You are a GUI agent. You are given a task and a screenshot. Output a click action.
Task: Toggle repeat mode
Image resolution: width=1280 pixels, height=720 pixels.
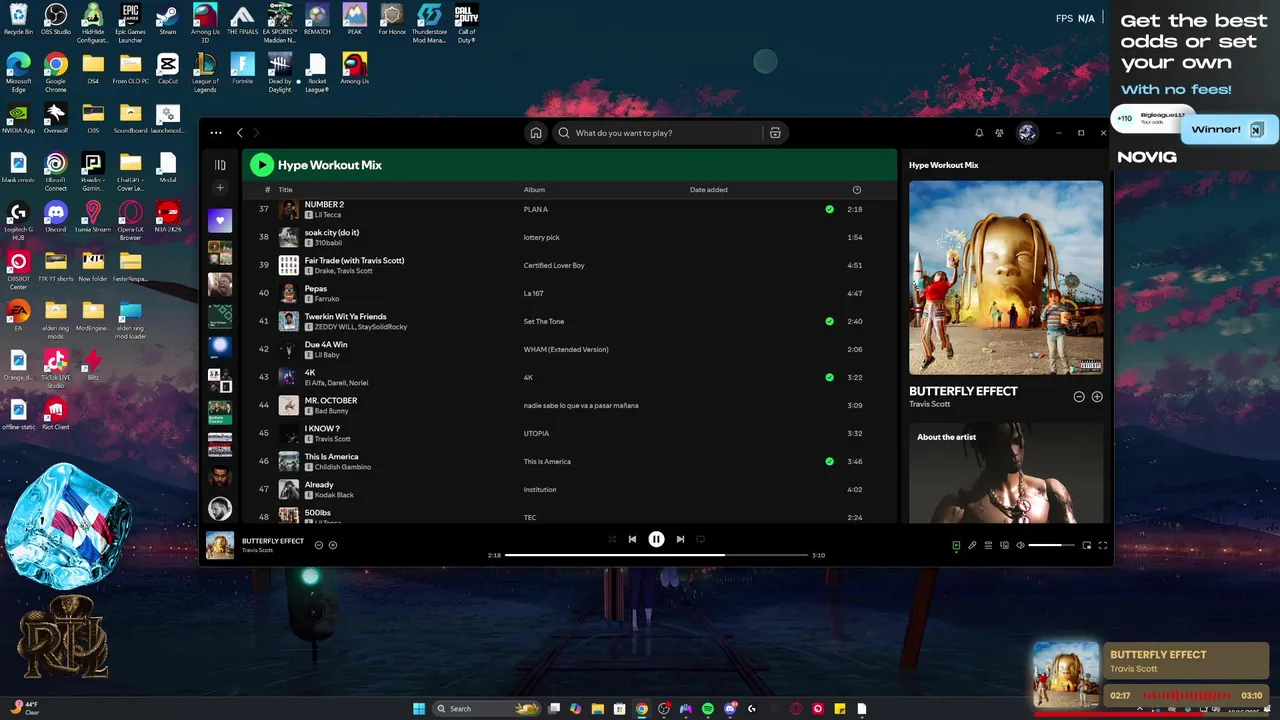(700, 539)
